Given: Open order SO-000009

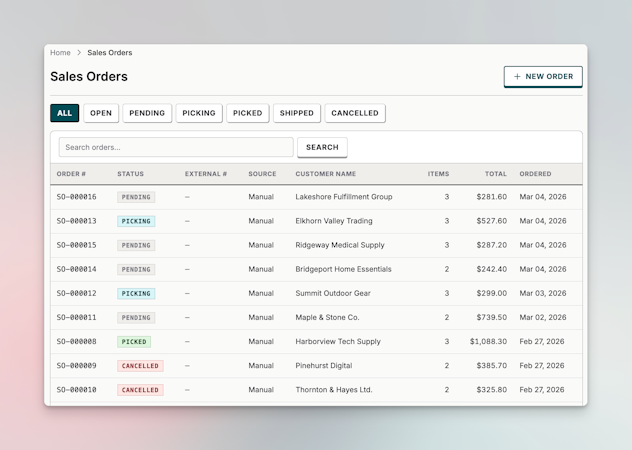Looking at the screenshot, I should 76,366.
